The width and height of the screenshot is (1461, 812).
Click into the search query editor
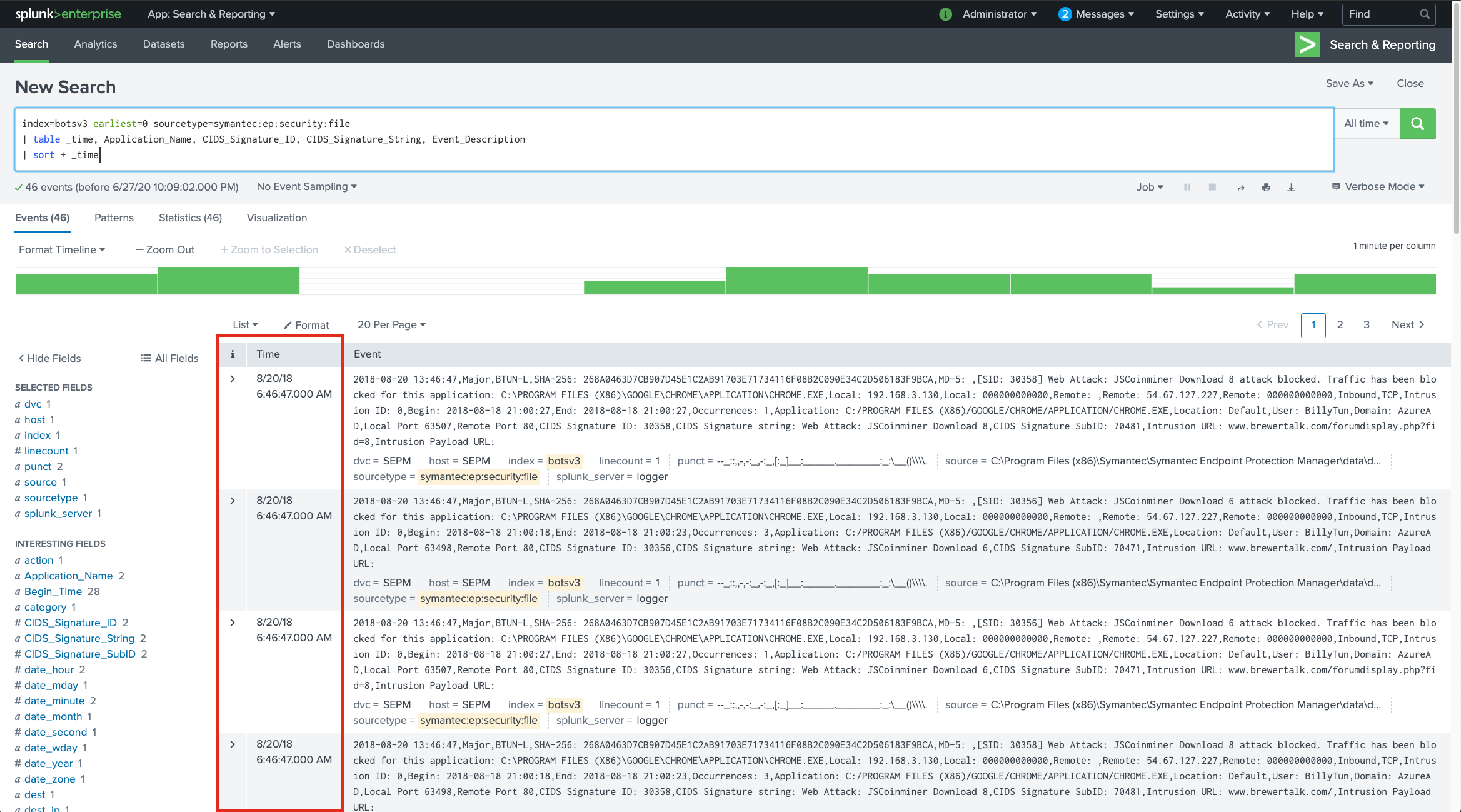click(x=674, y=139)
